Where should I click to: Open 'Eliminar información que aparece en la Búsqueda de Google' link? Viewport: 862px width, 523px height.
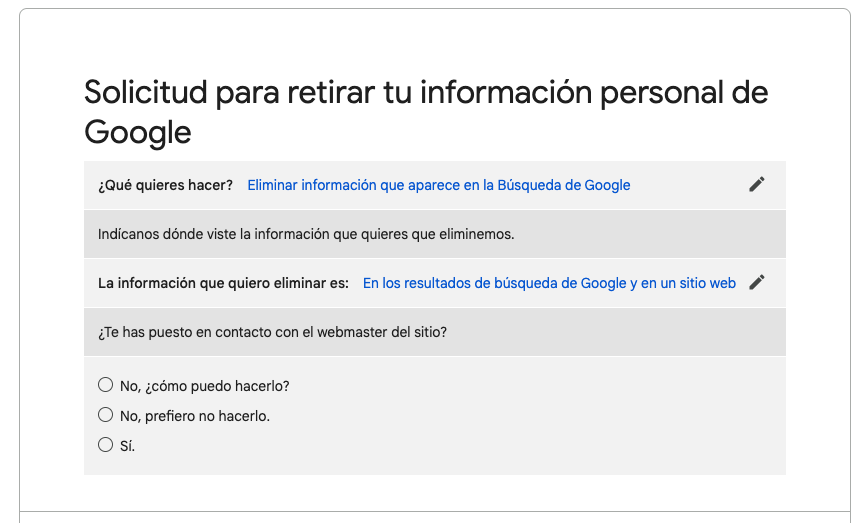(439, 185)
